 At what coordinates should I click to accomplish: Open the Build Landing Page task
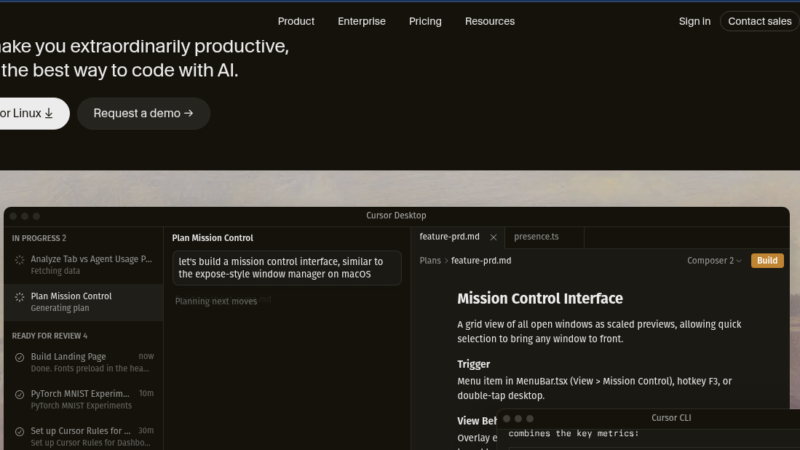[x=84, y=362]
